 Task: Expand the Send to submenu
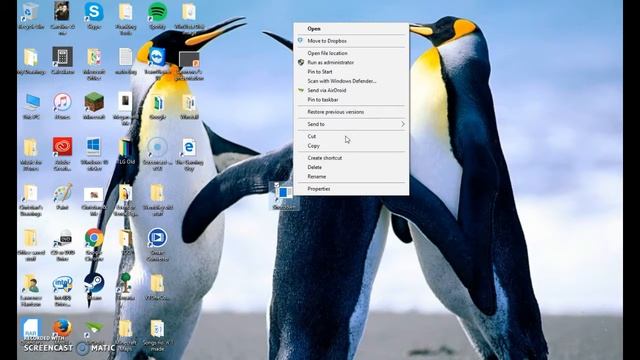(x=351, y=124)
